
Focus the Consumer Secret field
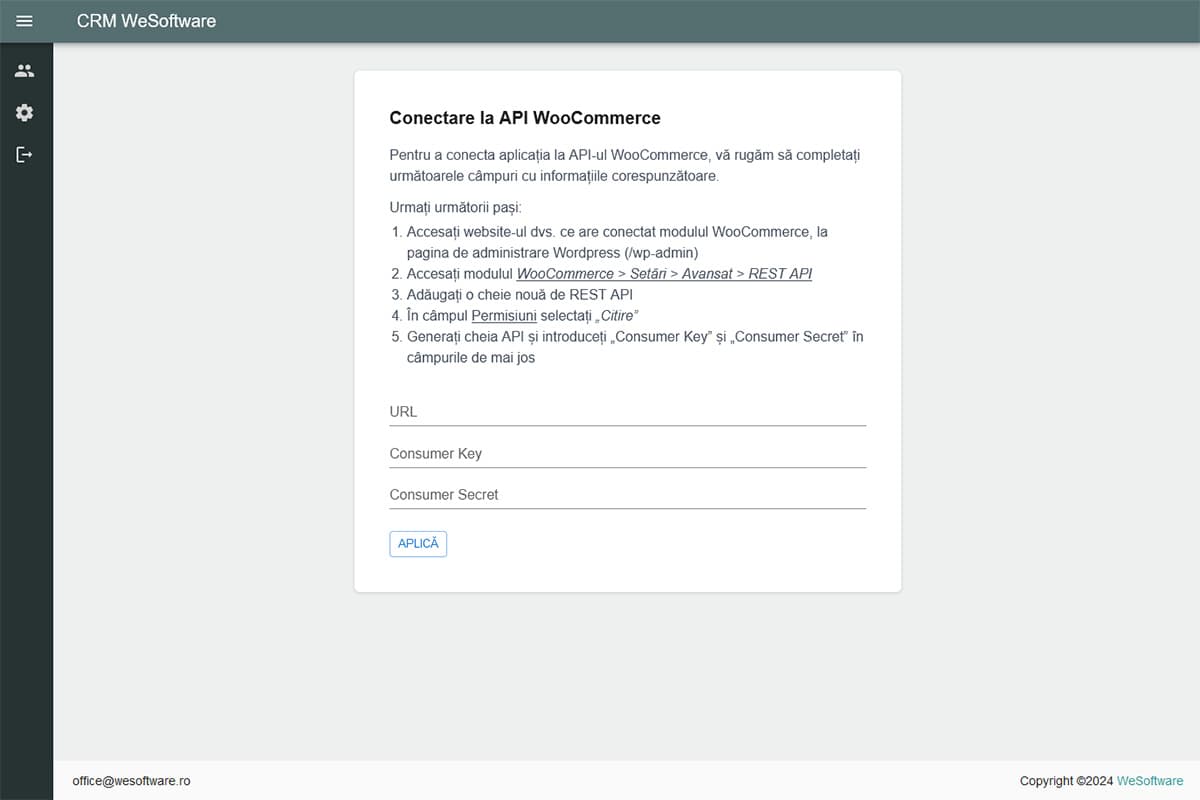tap(627, 495)
